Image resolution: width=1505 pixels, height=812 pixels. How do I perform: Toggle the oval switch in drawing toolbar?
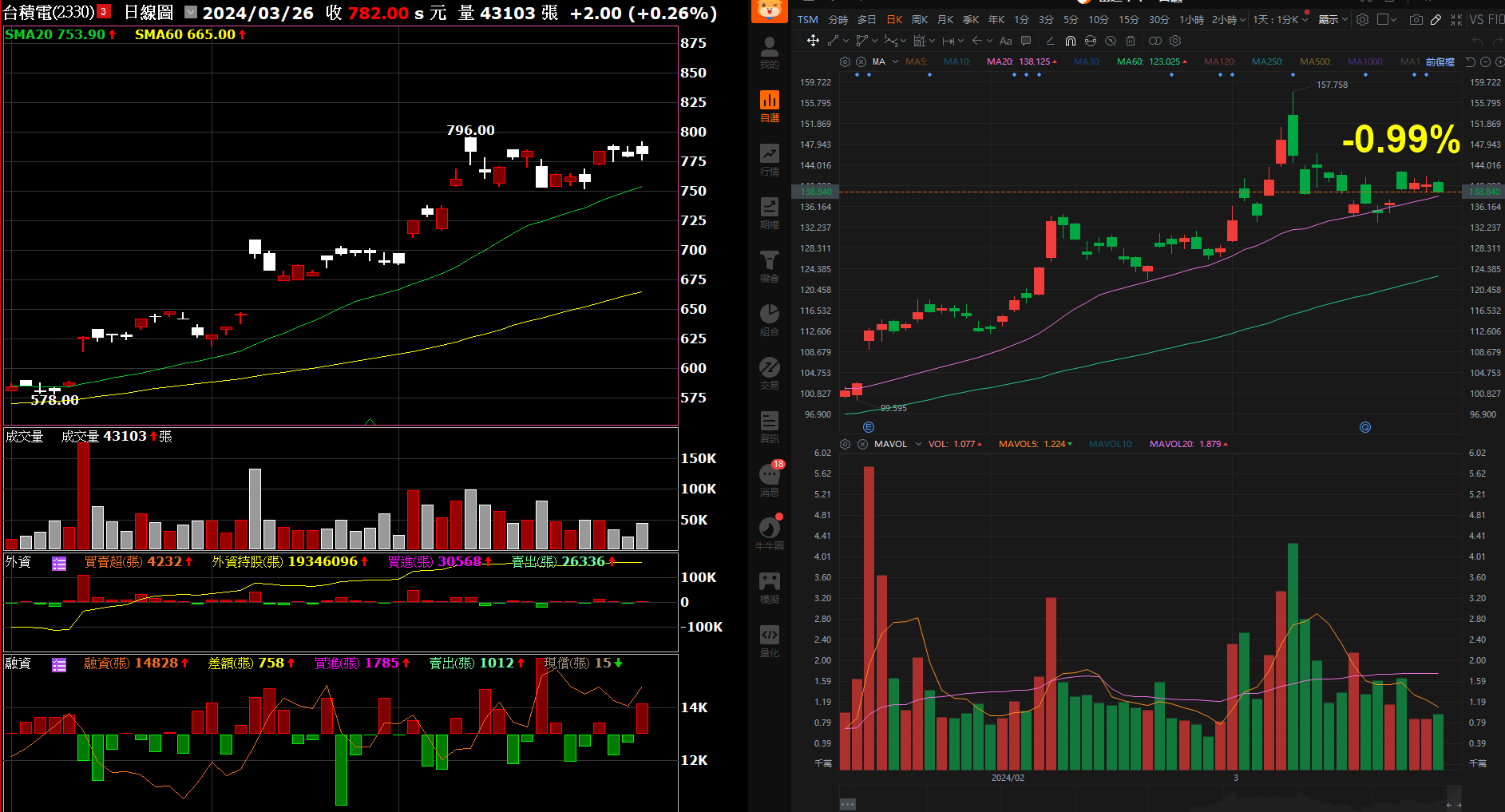coord(1155,41)
